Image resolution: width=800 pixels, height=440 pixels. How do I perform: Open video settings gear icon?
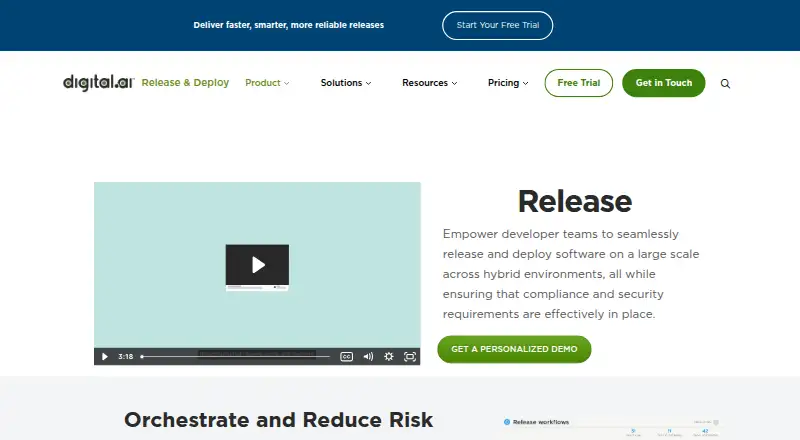[389, 356]
